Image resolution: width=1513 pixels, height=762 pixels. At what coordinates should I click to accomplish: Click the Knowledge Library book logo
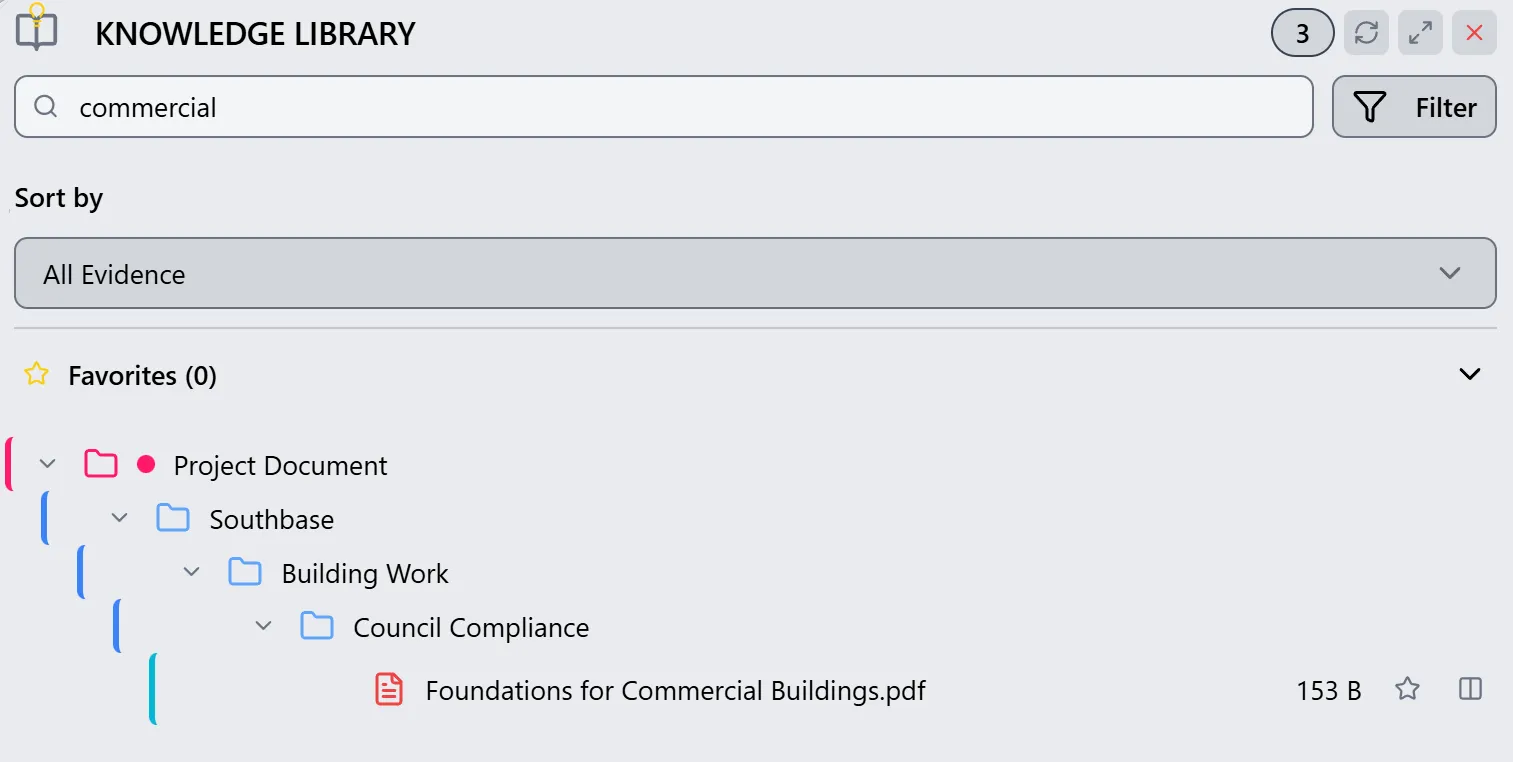(x=37, y=30)
